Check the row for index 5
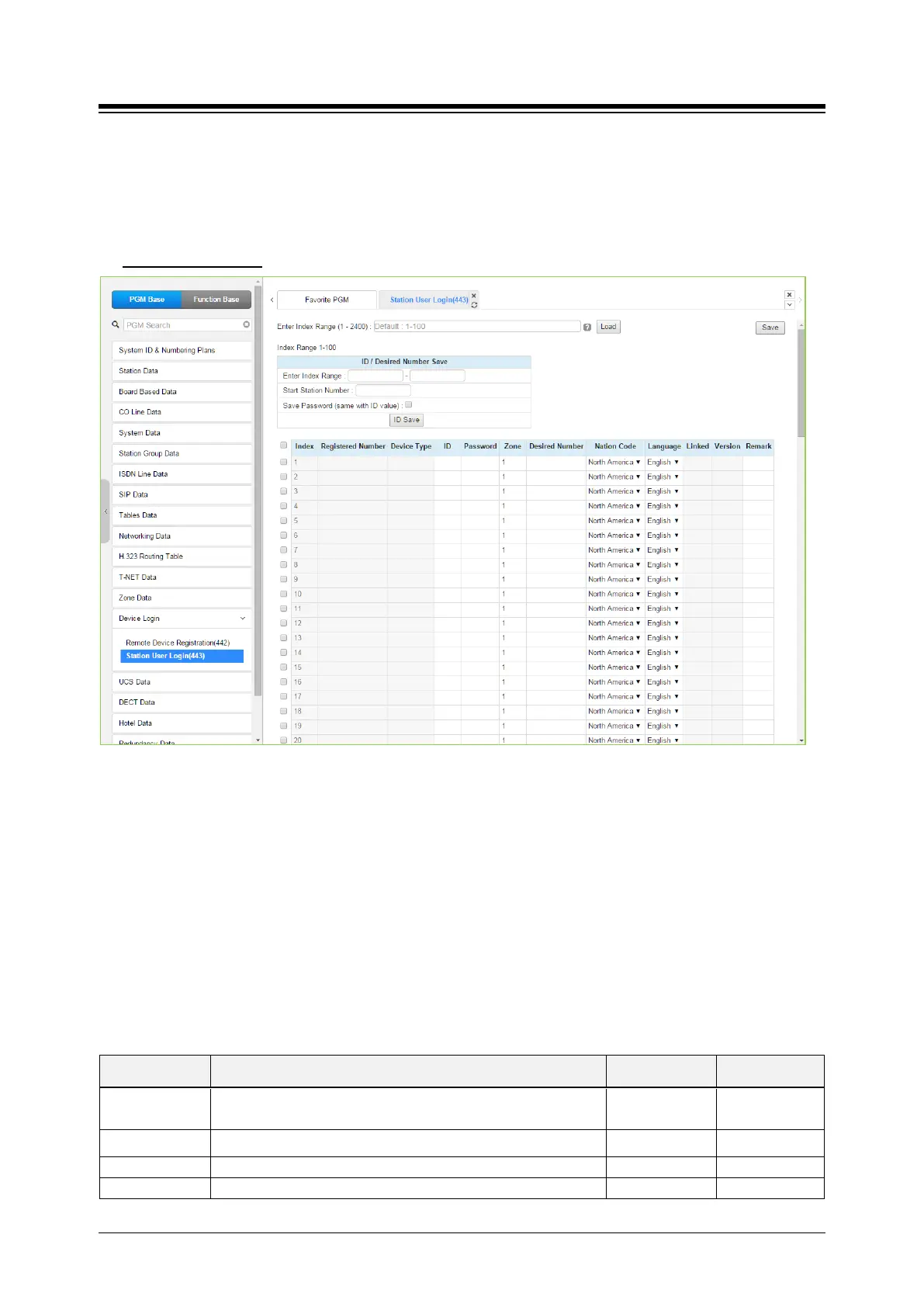Viewport: 924px width, 1307px height. pyautogui.click(x=284, y=521)
